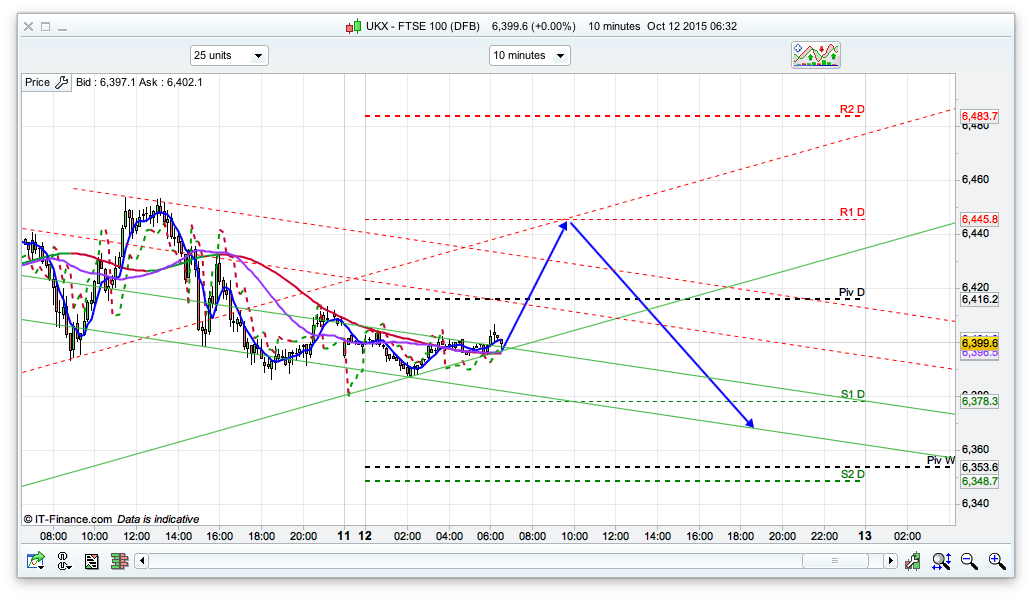The image size is (1032, 599).
Task: Click the second icon in bottom-left toolbar
Action: (x=64, y=562)
